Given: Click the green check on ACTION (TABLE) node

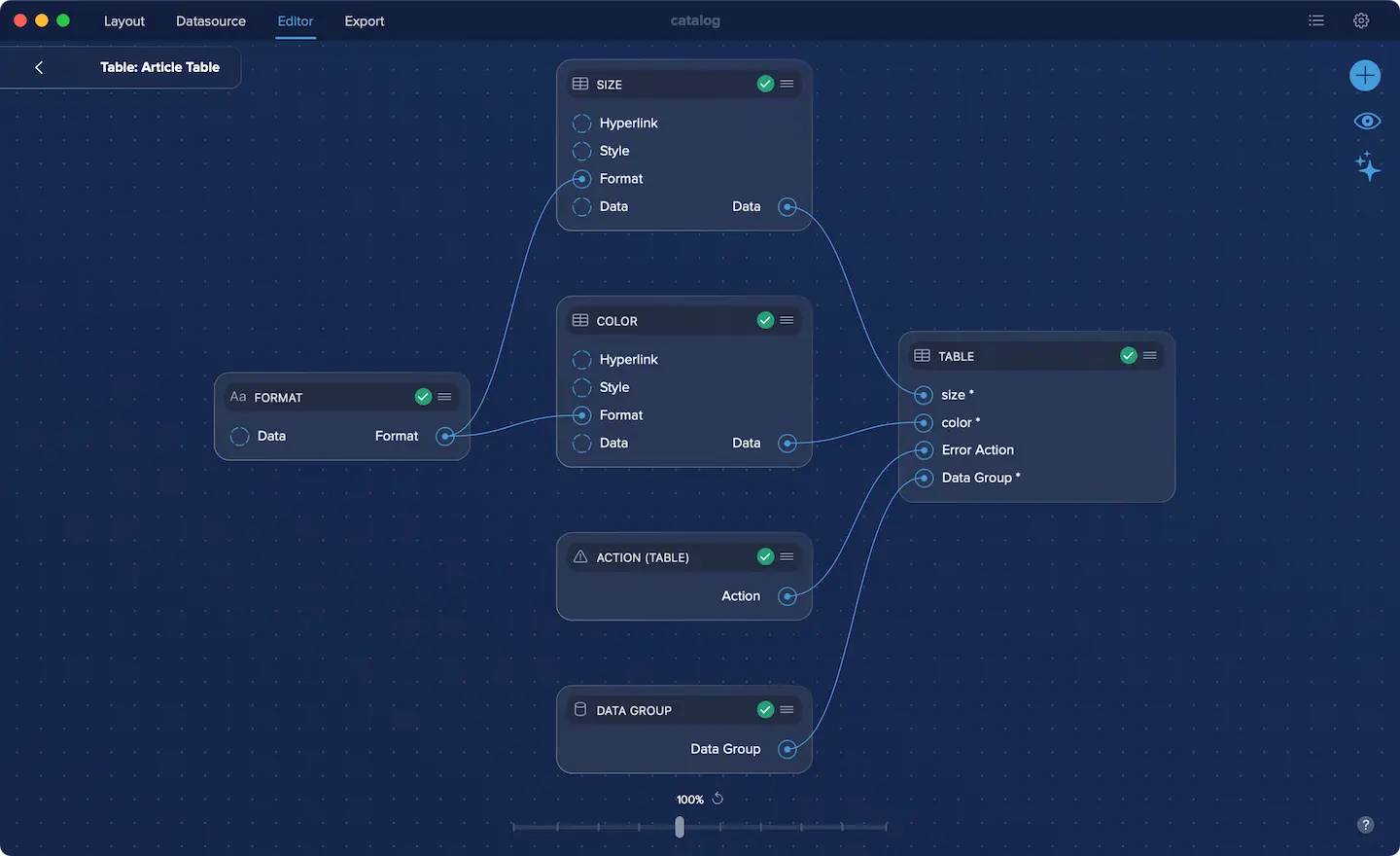Looking at the screenshot, I should point(765,556).
